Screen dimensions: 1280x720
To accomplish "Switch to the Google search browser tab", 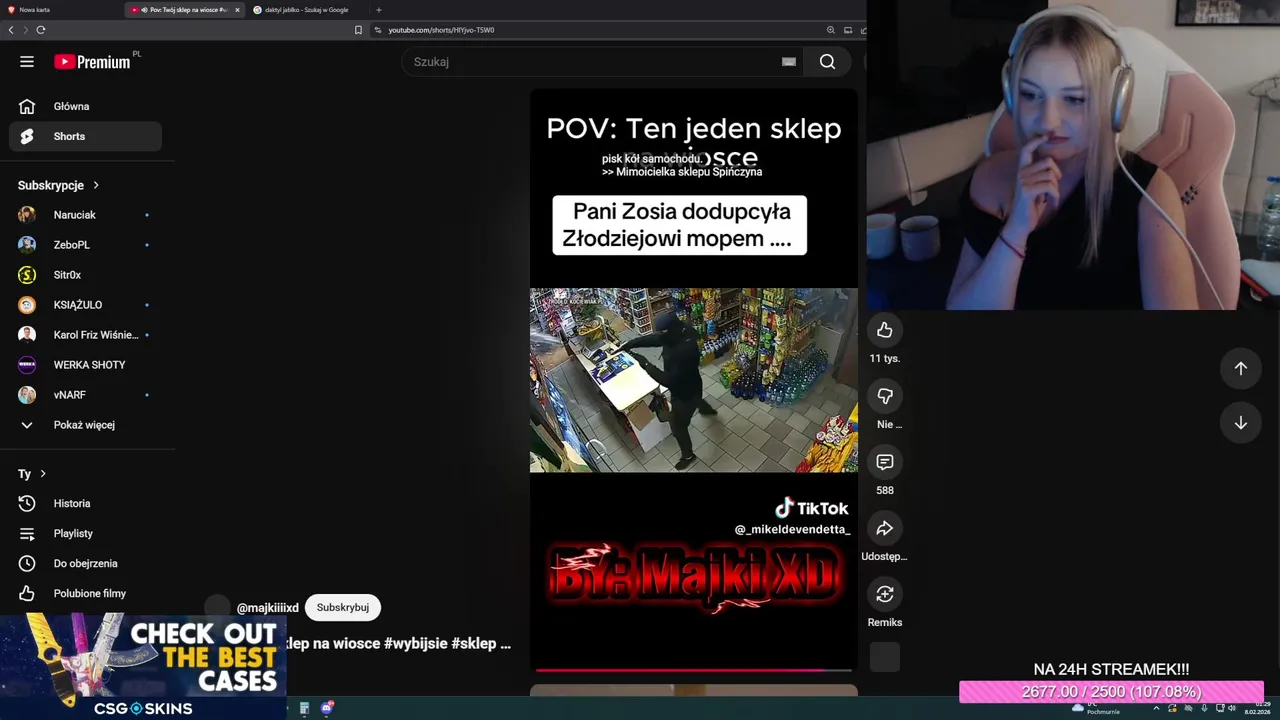I will [306, 10].
